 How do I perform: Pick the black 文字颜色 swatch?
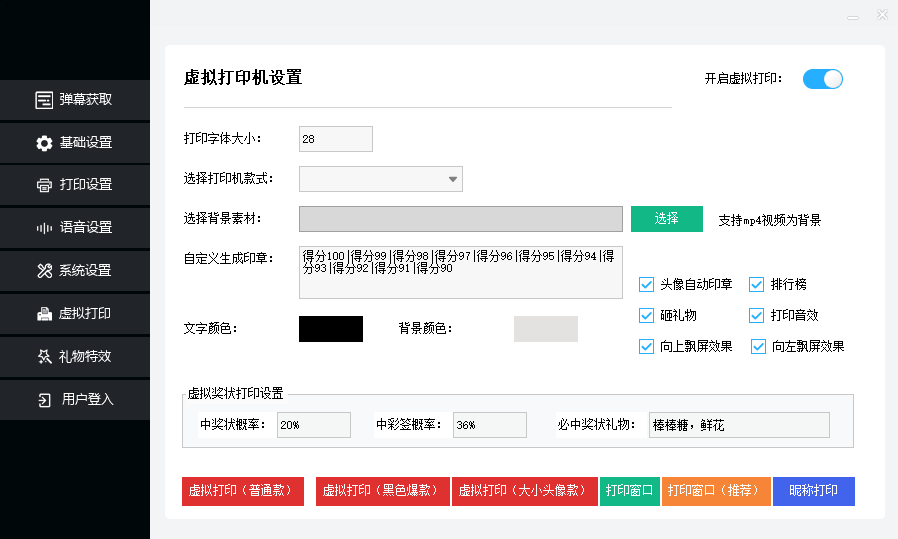[331, 329]
